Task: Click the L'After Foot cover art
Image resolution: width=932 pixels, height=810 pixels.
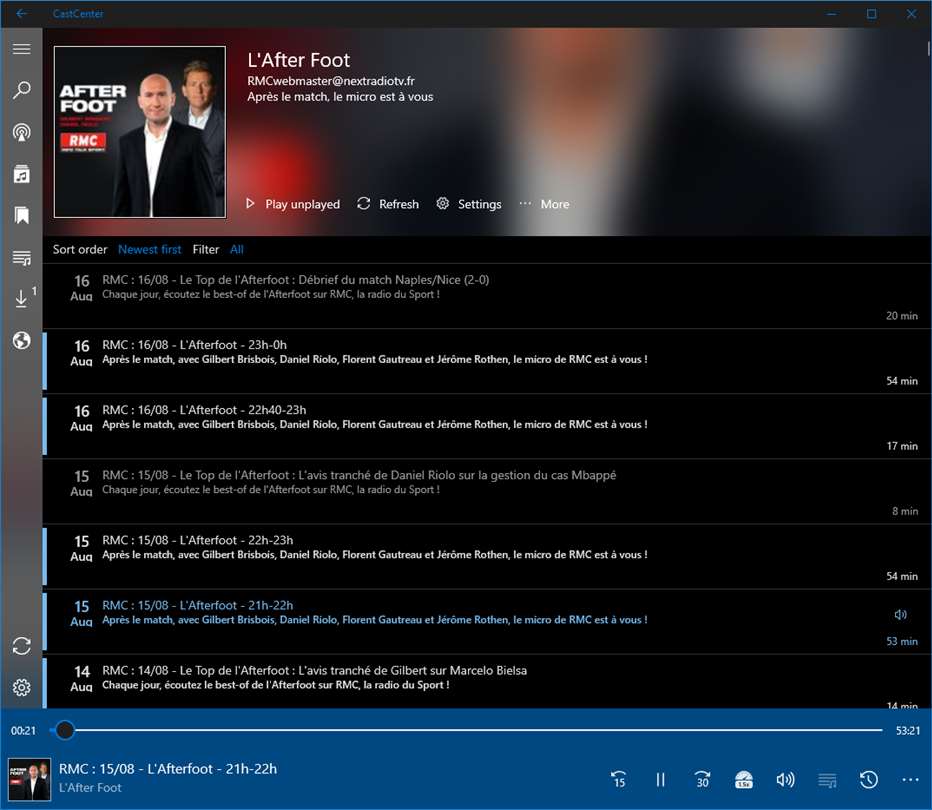Action: pos(140,132)
